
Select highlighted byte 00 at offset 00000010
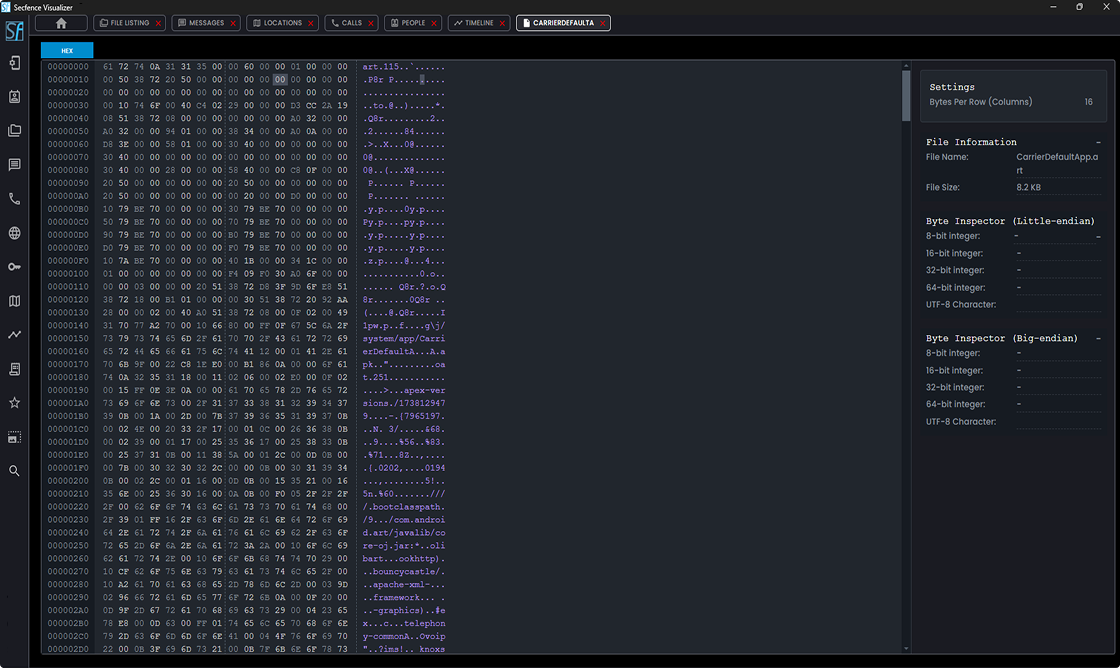280,79
